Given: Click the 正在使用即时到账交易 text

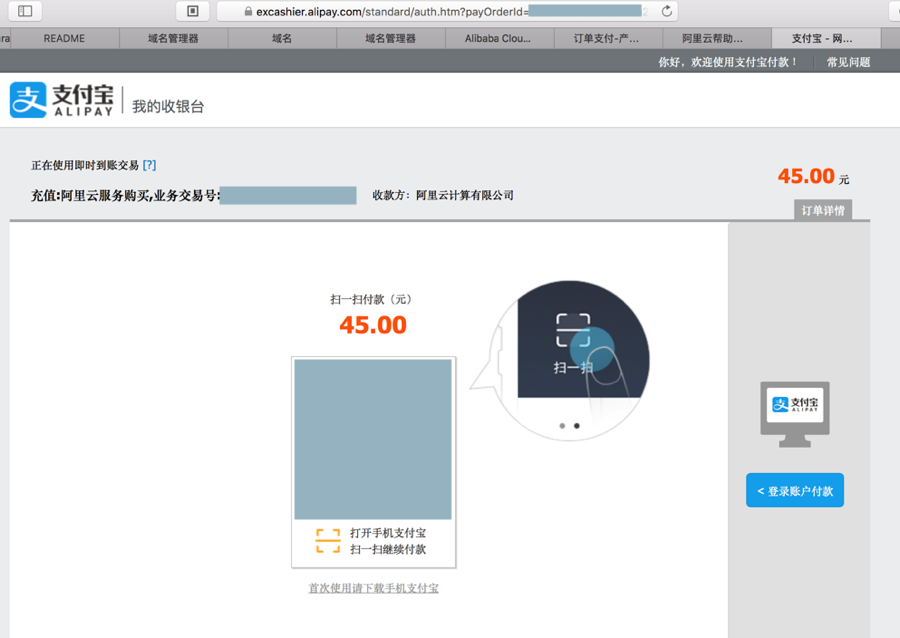Looking at the screenshot, I should pos(85,165).
